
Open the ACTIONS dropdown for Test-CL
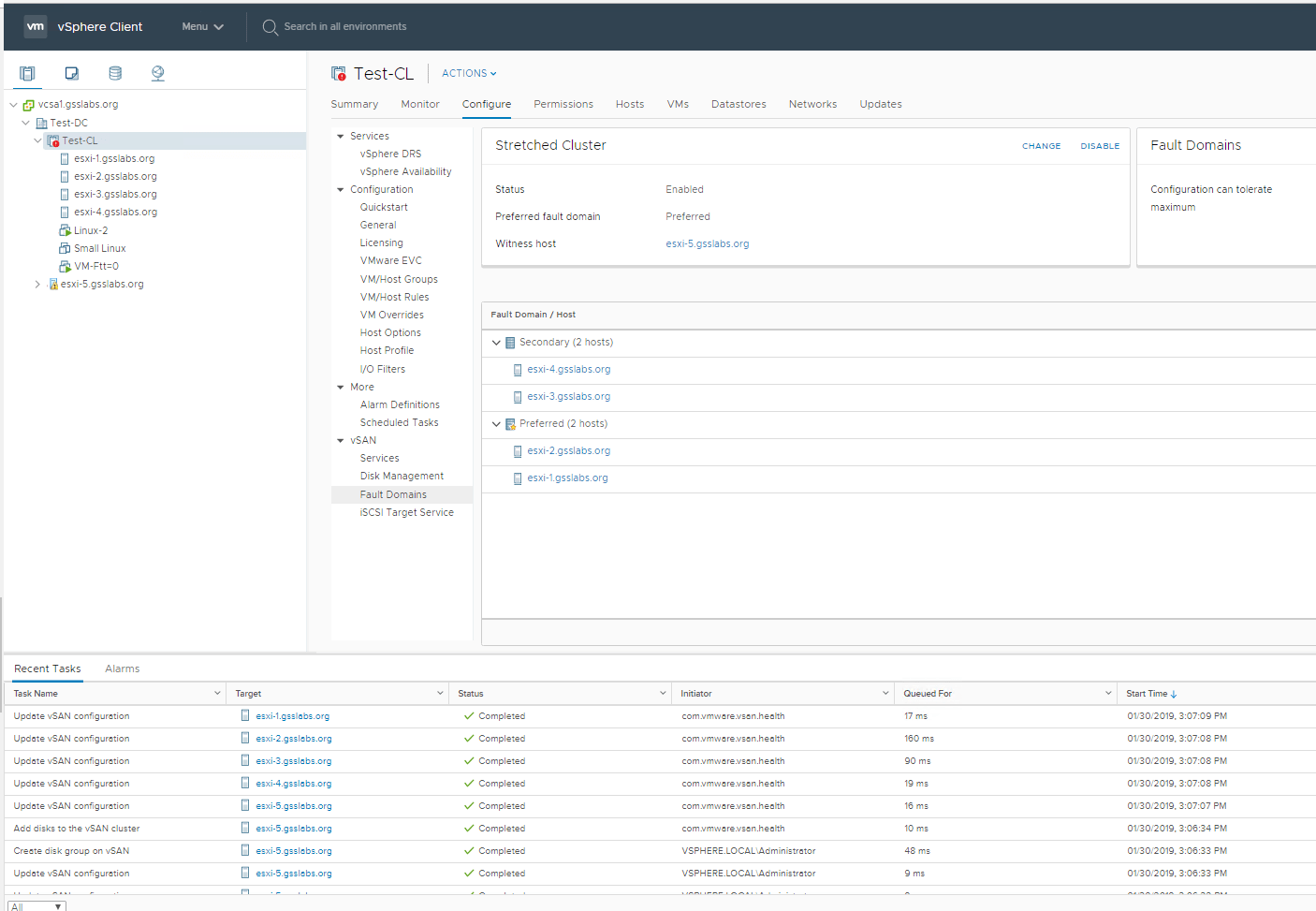click(x=469, y=73)
